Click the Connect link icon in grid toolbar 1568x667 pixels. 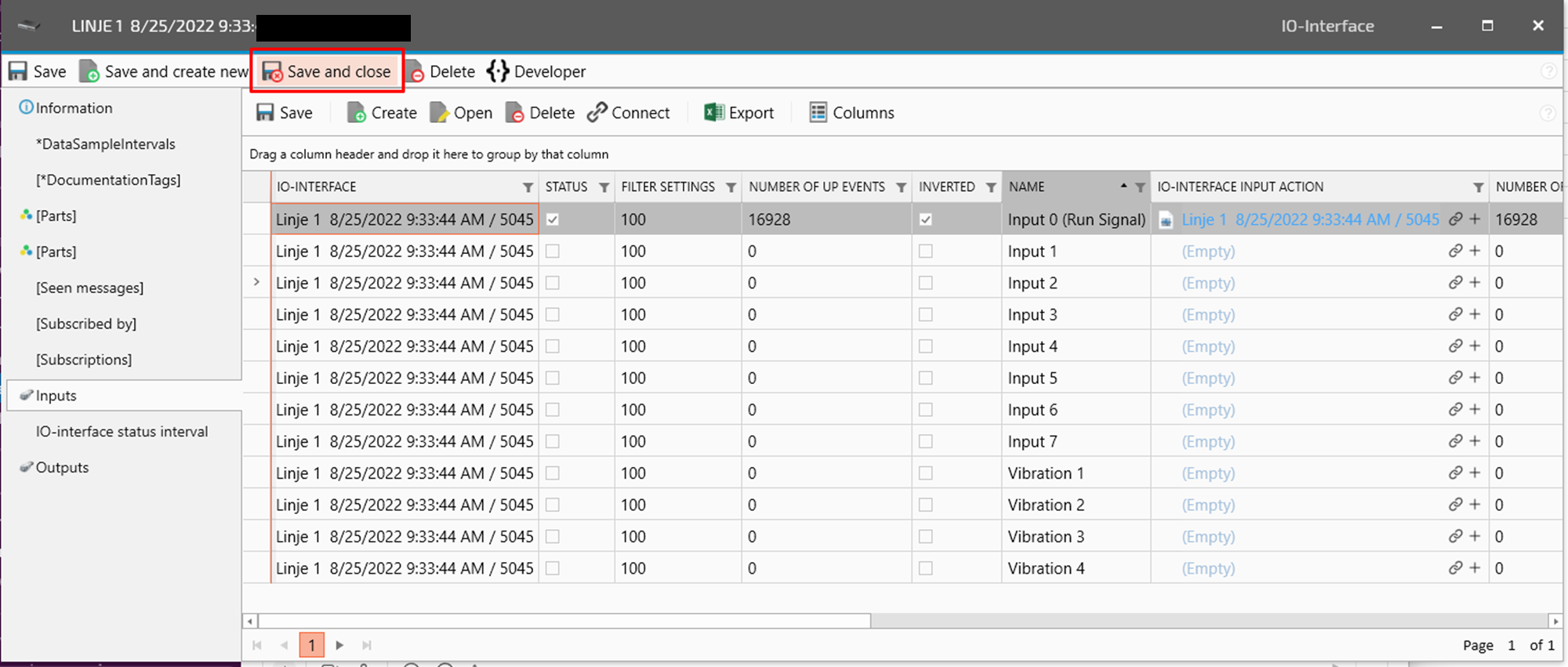tap(597, 113)
